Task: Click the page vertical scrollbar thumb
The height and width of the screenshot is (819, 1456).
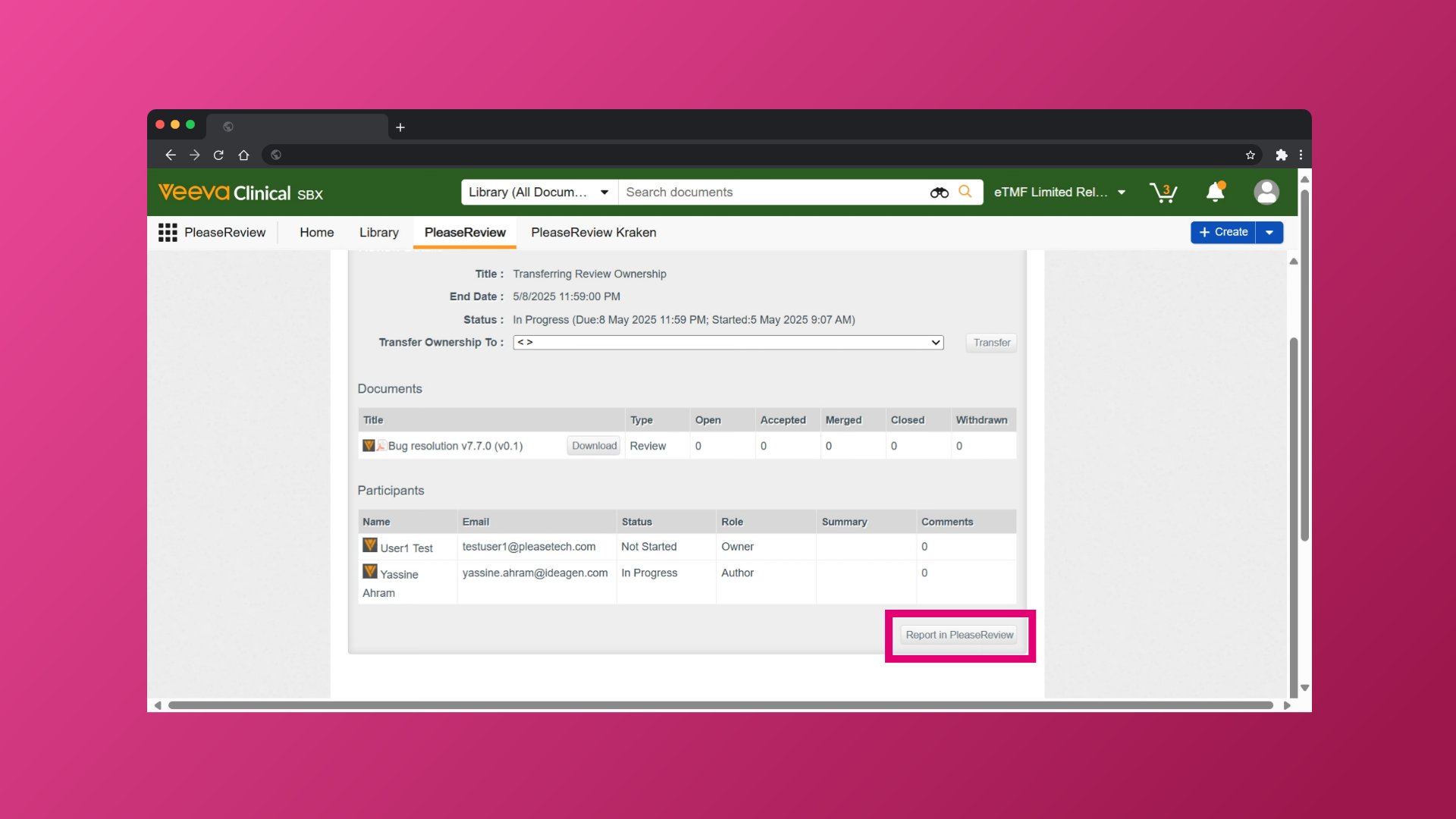Action: (x=1304, y=364)
